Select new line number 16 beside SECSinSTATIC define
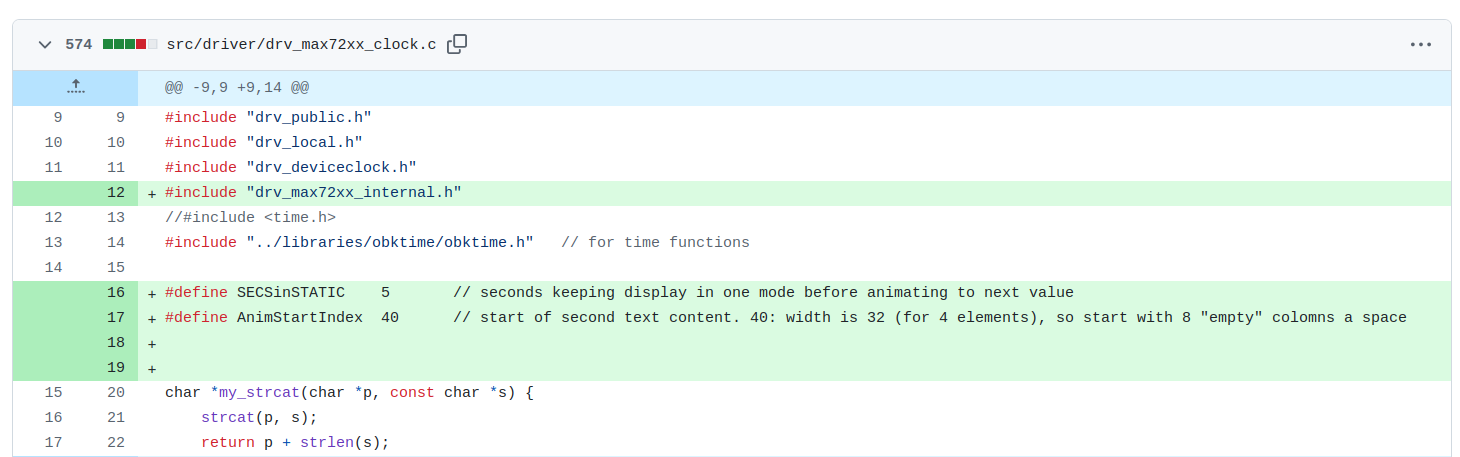1460x457 pixels. point(116,293)
